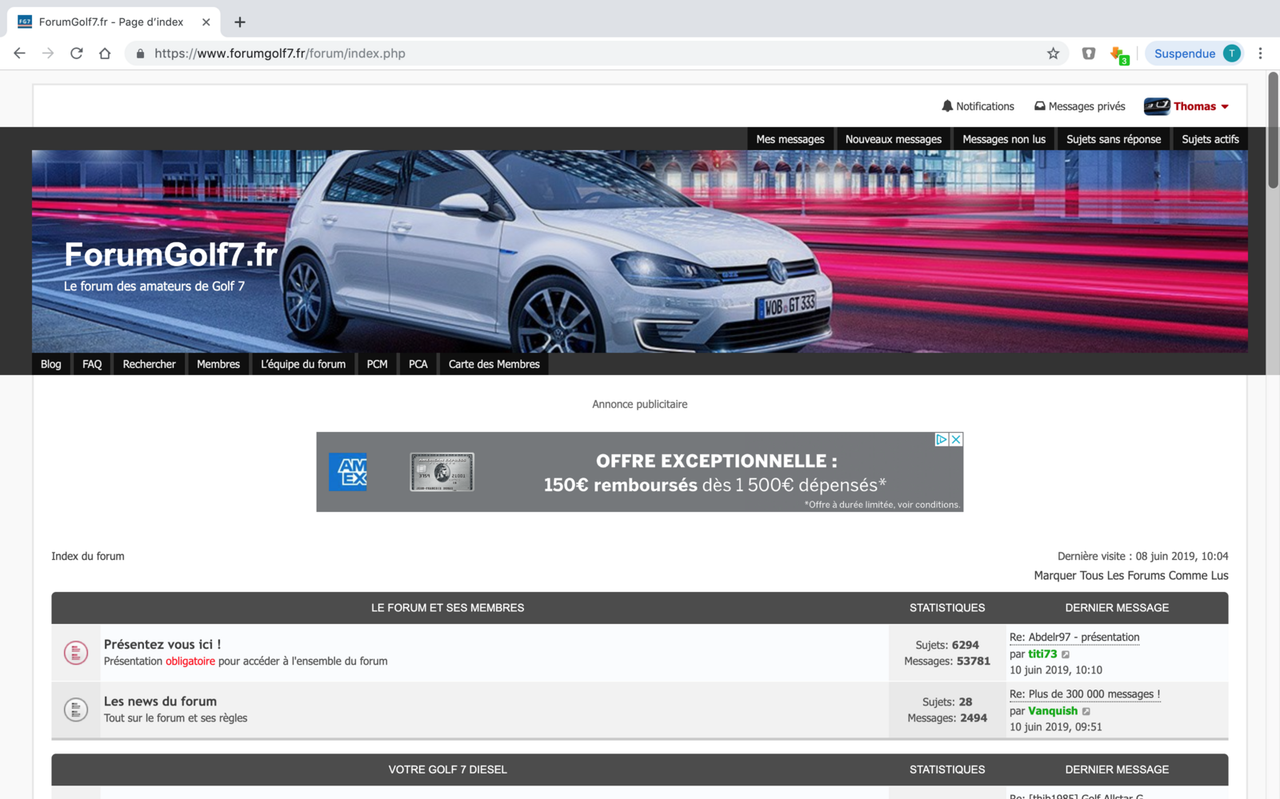Screen dimensions: 1280x799
Task: Open Nouveaux messages
Action: tap(893, 139)
